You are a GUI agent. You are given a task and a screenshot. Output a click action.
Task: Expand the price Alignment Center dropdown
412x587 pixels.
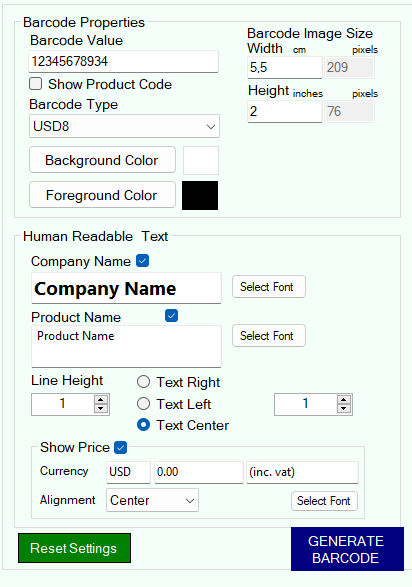tap(152, 500)
